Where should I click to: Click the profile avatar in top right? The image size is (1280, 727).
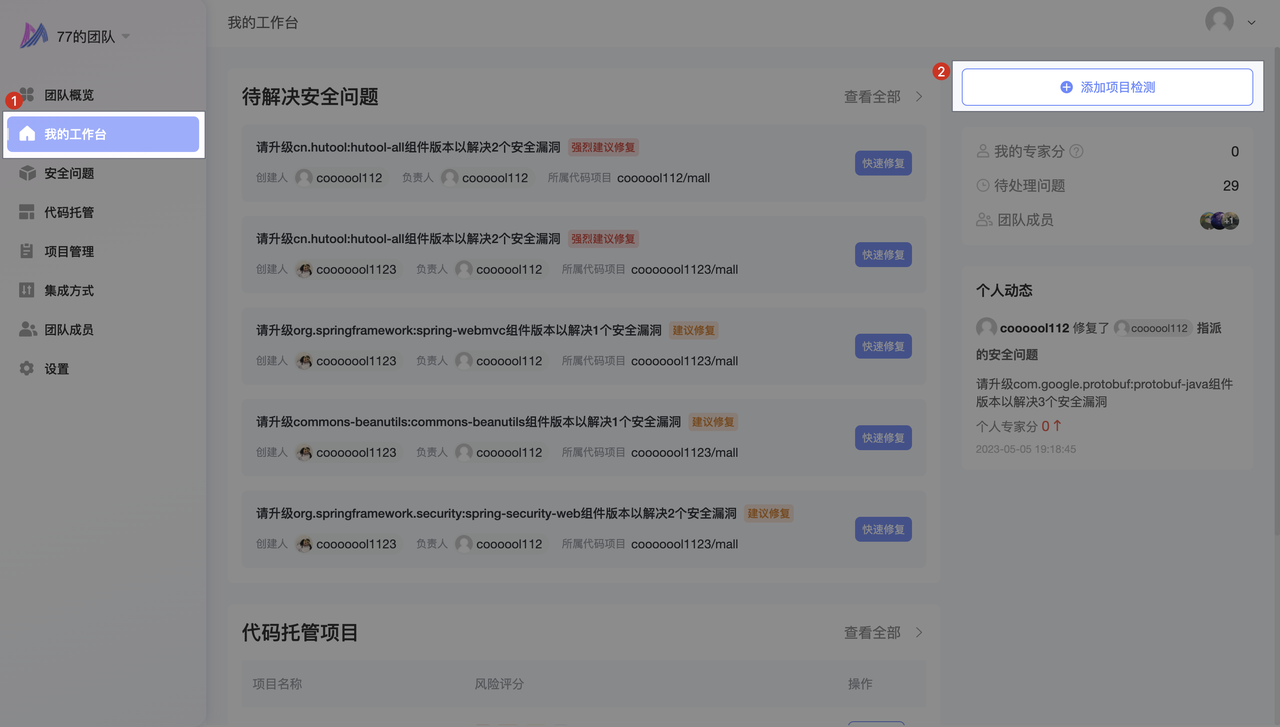pos(1219,21)
